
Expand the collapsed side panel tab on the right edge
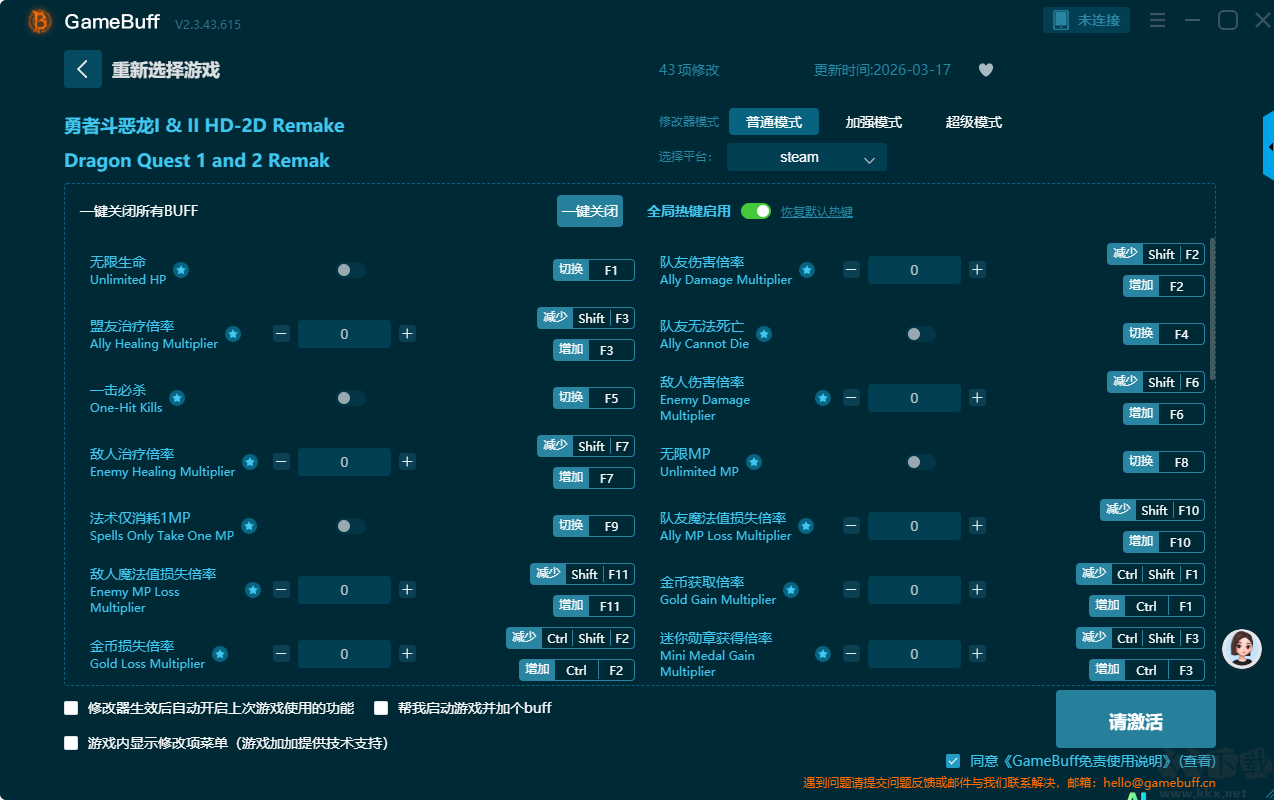[1268, 147]
